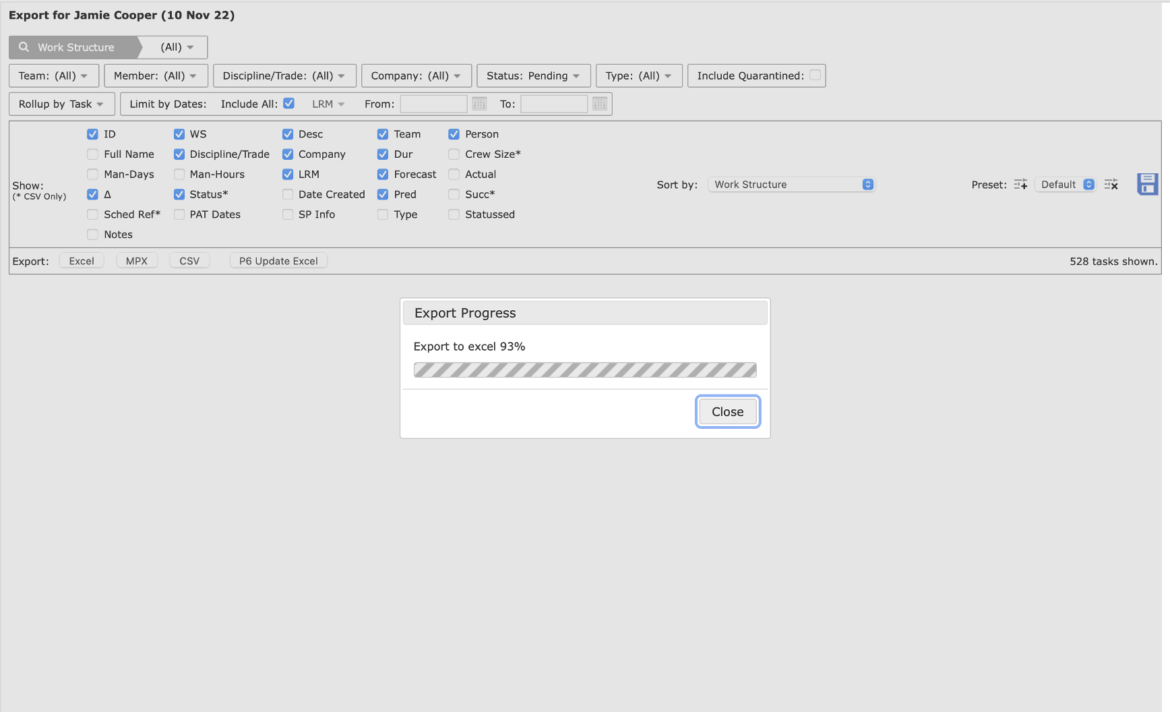Toggle the delta (Δ) checkbox
Image resolution: width=1170 pixels, height=712 pixels.
(x=93, y=195)
